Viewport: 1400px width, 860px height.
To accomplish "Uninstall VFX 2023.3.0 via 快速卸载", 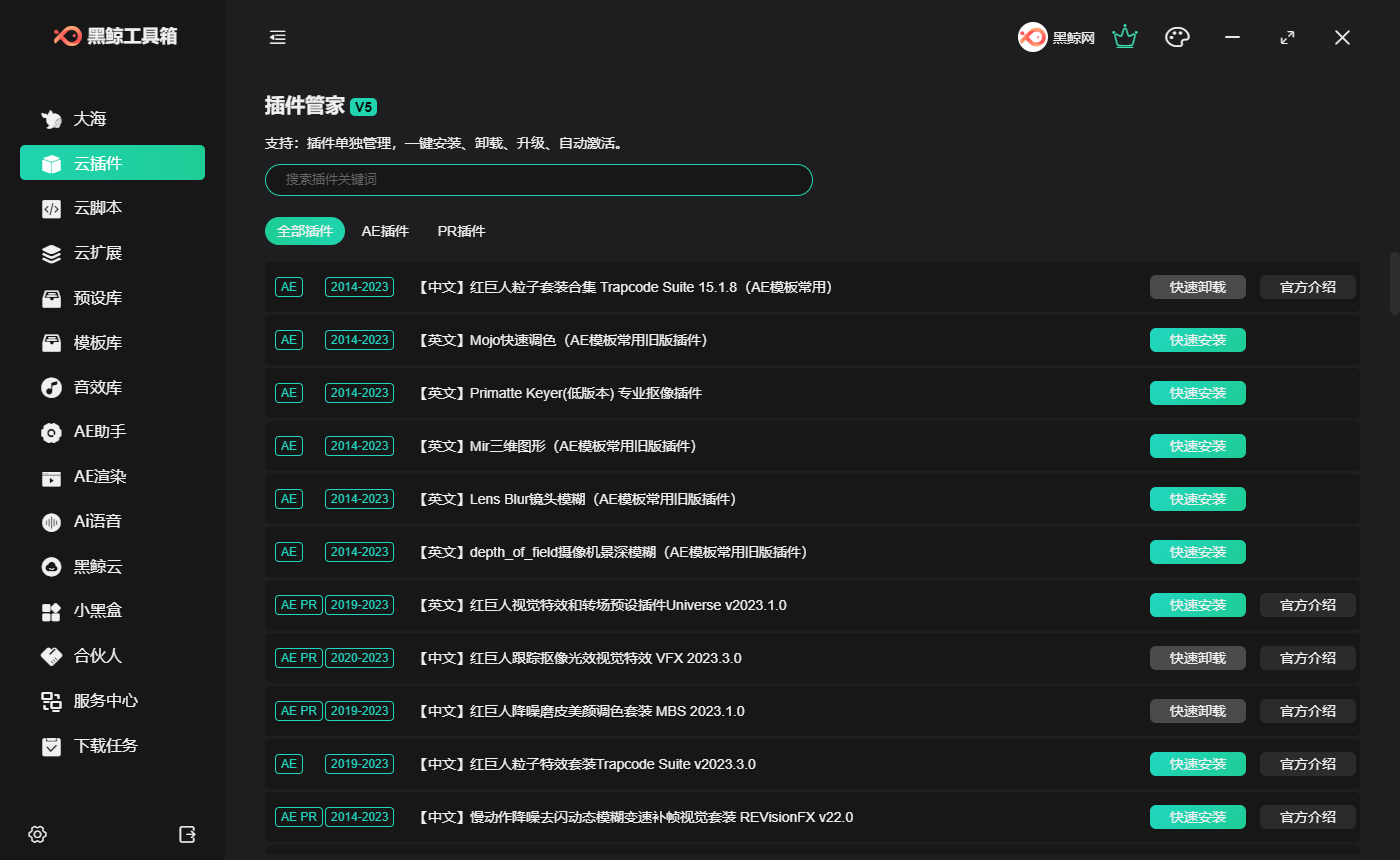I will 1198,658.
